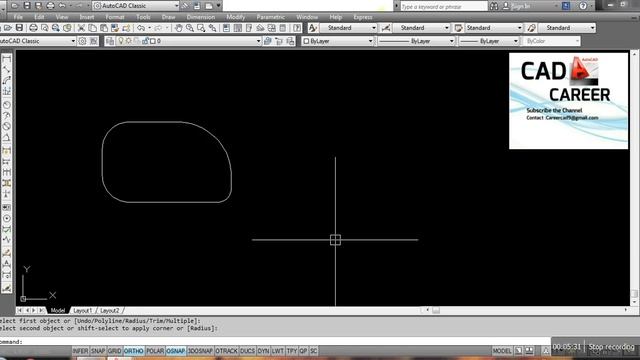Open the Modify menu
The width and height of the screenshot is (640, 360).
[x=236, y=17]
